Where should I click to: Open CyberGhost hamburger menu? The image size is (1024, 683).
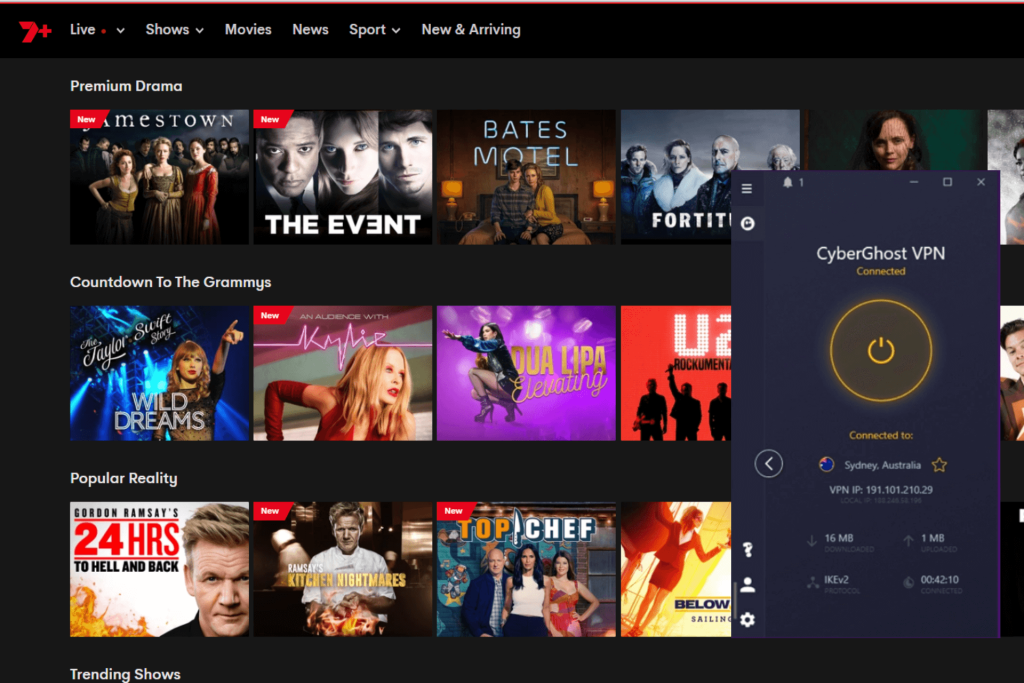point(747,188)
